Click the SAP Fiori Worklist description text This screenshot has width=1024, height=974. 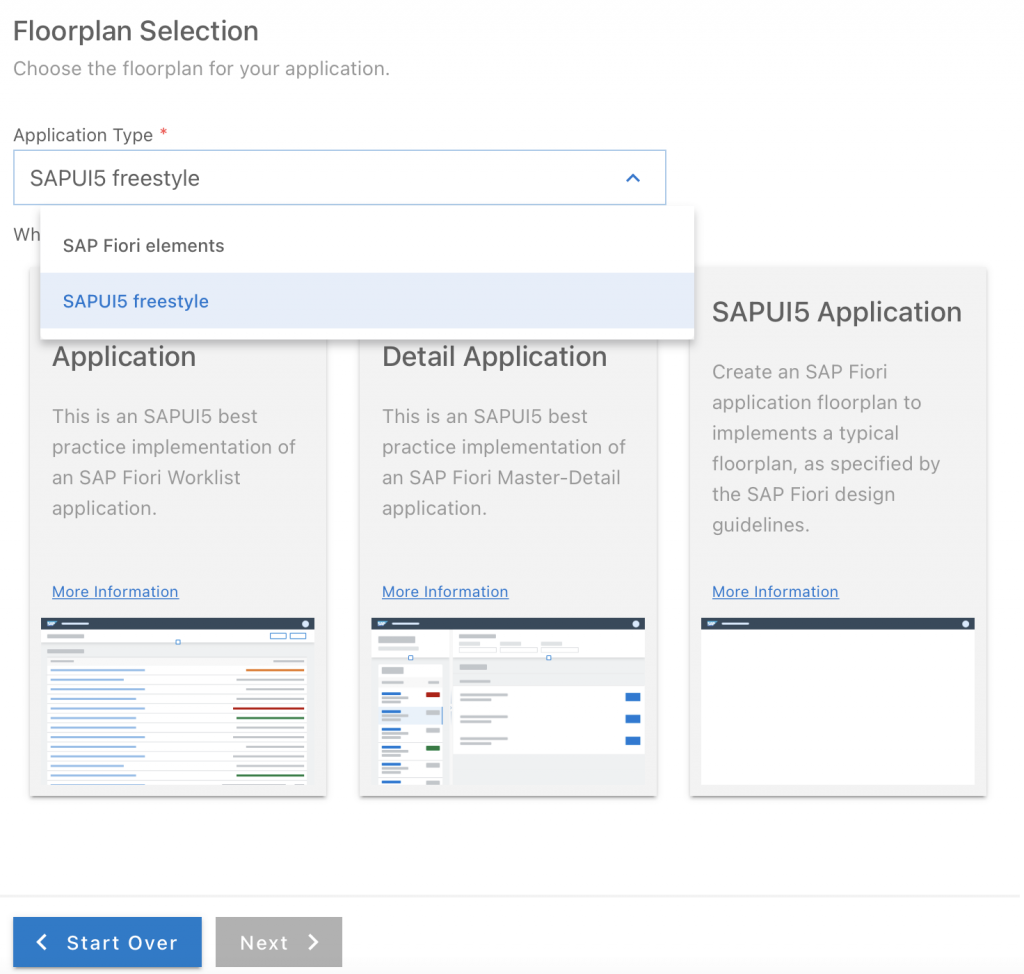pyautogui.click(x=174, y=462)
